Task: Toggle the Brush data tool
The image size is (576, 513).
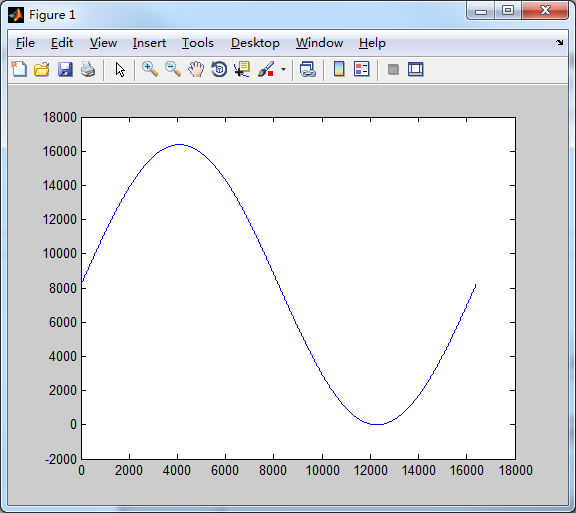Action: pyautogui.click(x=266, y=69)
